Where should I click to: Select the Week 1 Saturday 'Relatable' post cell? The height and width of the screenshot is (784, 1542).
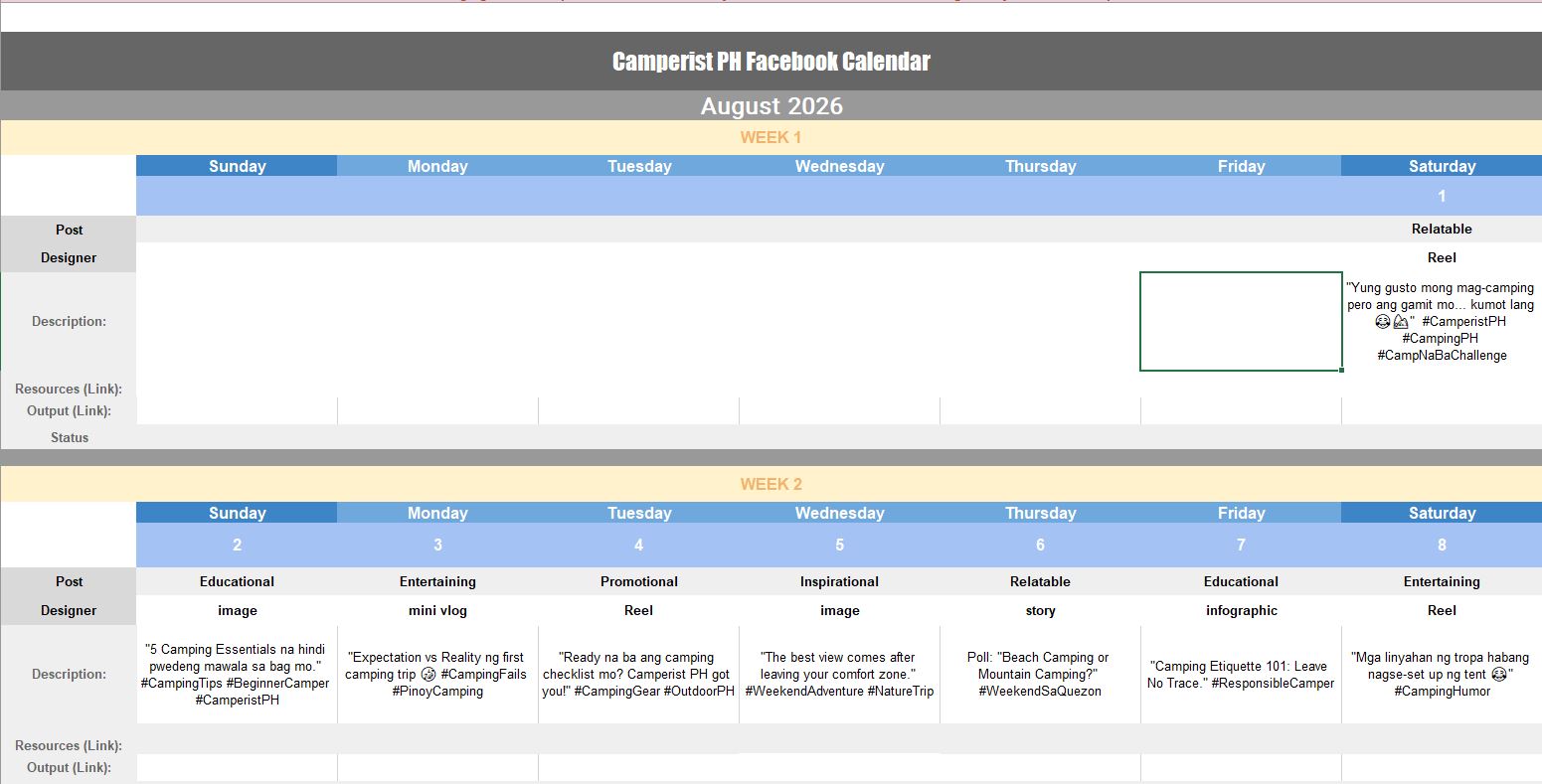point(1442,229)
